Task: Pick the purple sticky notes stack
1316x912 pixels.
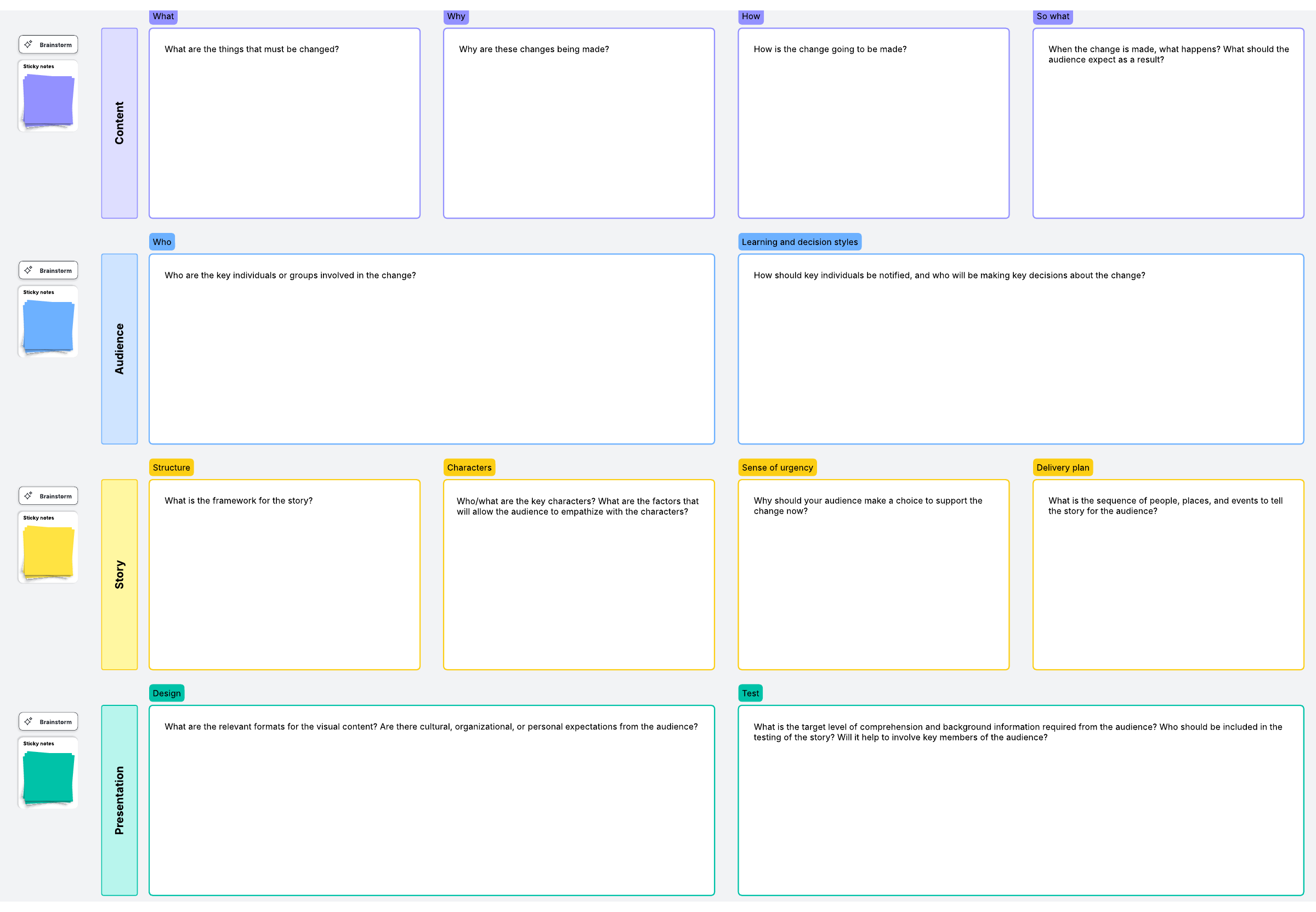Action: [x=48, y=99]
